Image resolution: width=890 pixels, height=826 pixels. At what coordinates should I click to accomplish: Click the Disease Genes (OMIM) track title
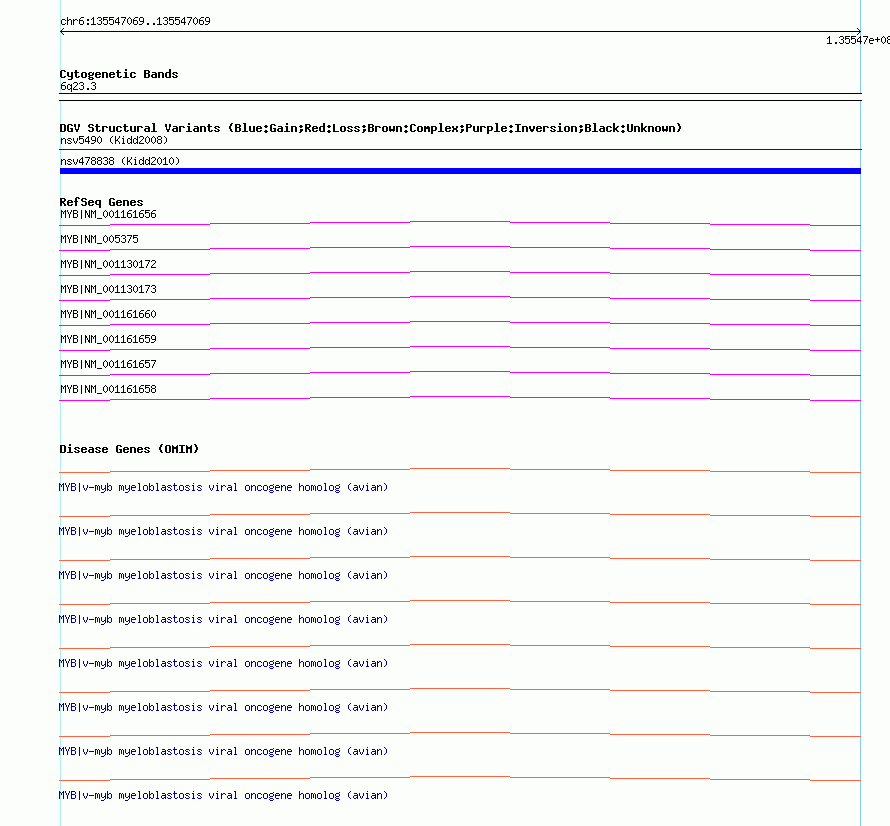129,449
